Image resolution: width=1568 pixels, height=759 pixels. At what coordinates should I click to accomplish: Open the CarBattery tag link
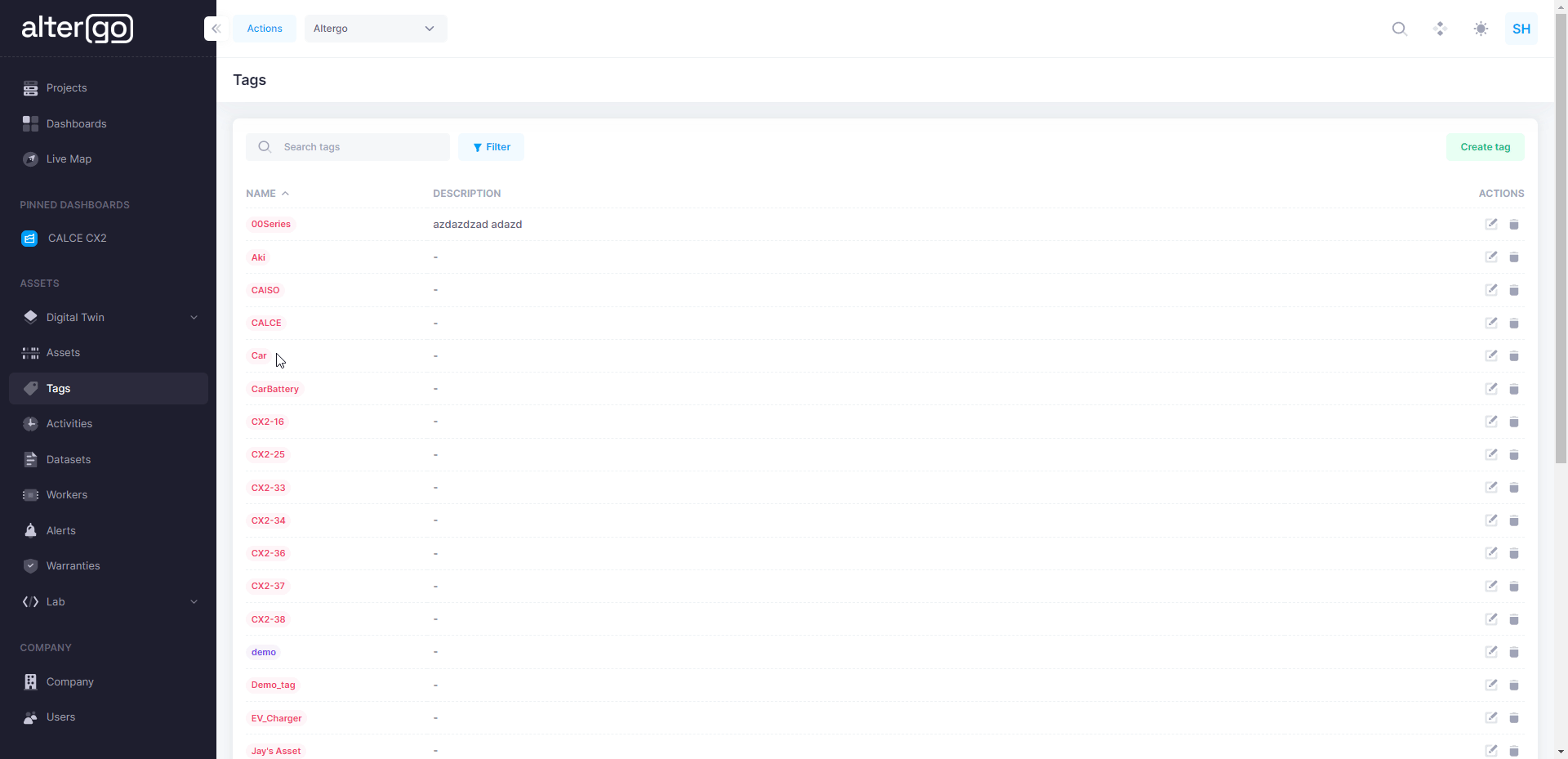[274, 389]
